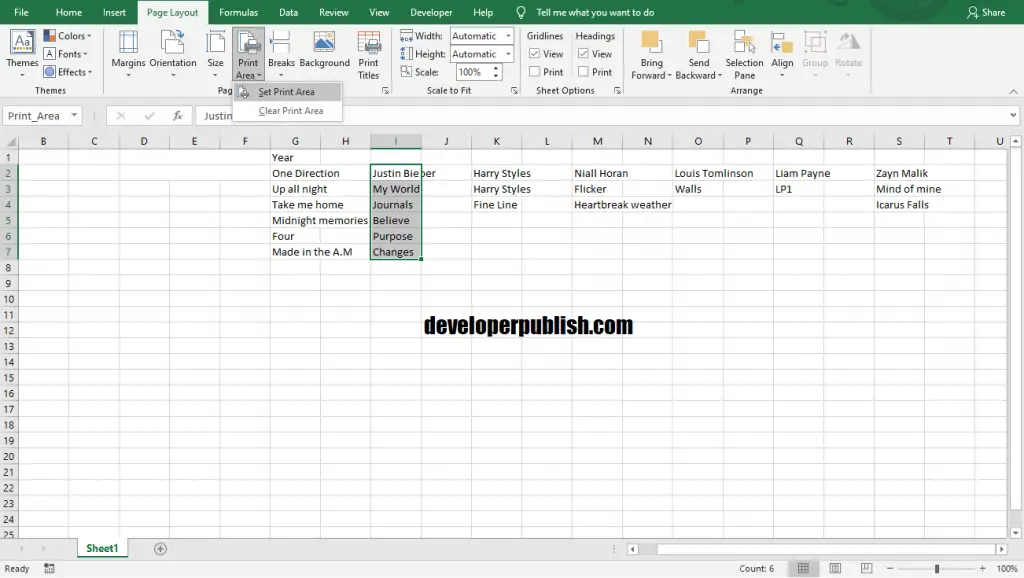Switch to Page Layout view in status bar
1024x578 pixels.
coord(835,568)
